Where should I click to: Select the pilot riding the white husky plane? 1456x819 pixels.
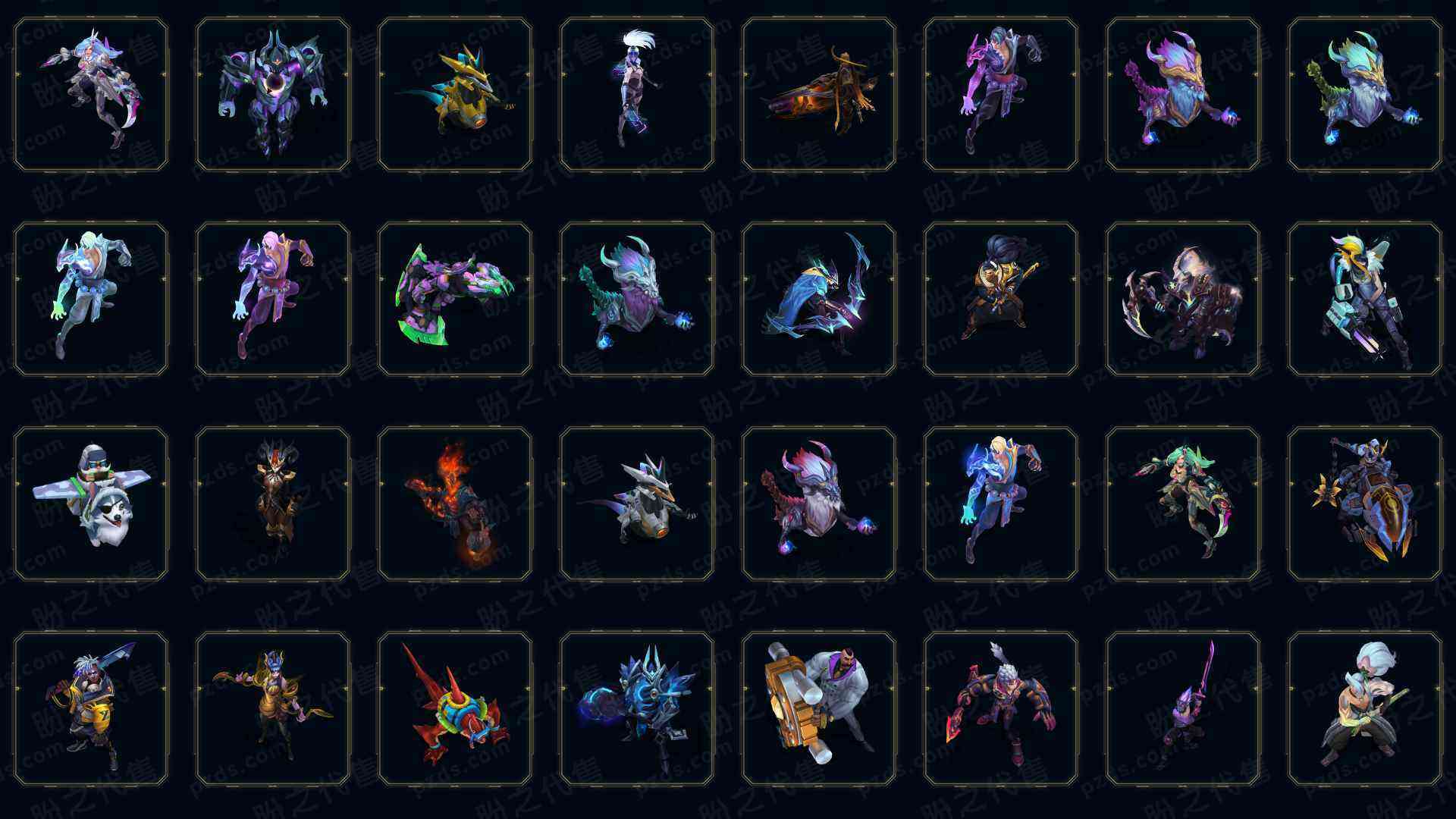91,504
